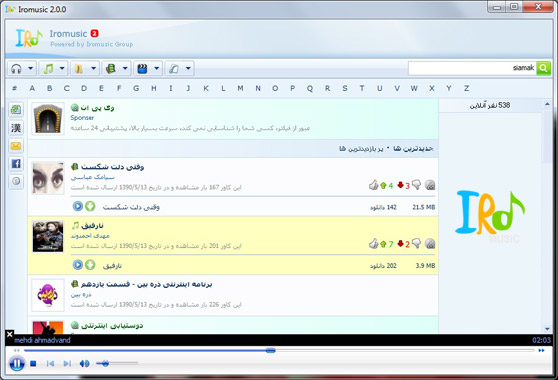Open the notes page toolbar icon
This screenshot has width=558, height=380.
(174, 68)
